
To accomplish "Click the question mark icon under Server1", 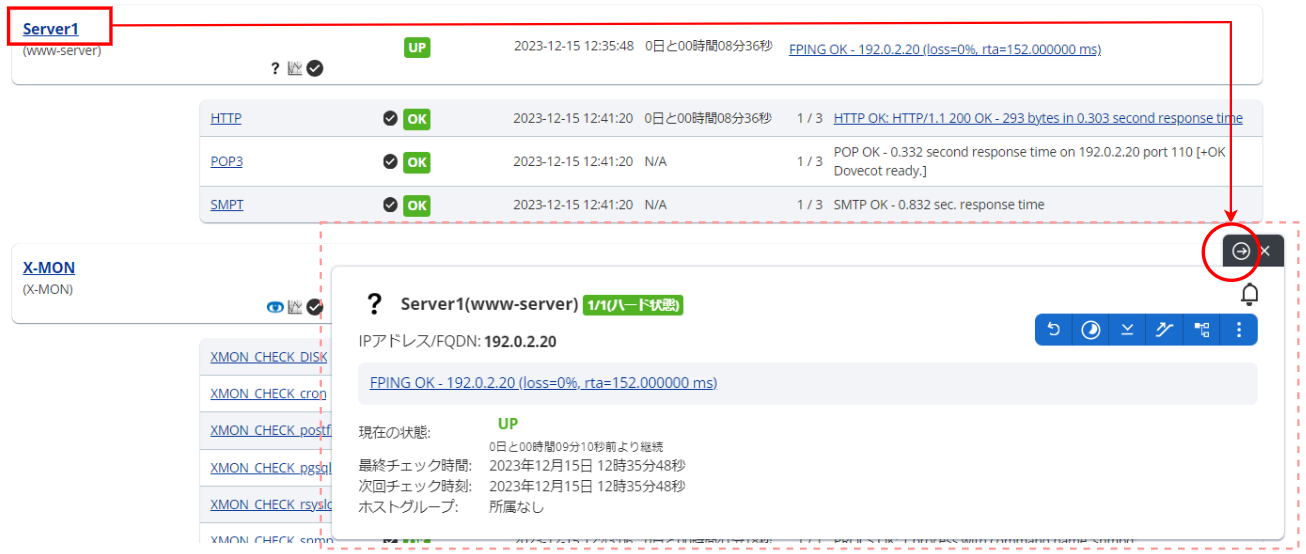I will click(x=275, y=69).
